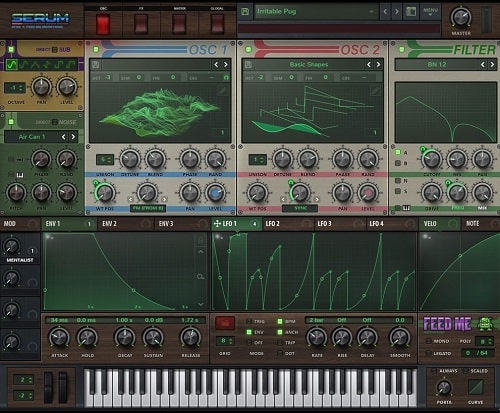Open the Air Can 1 noise selector
The width and height of the screenshot is (500, 413).
(32, 137)
